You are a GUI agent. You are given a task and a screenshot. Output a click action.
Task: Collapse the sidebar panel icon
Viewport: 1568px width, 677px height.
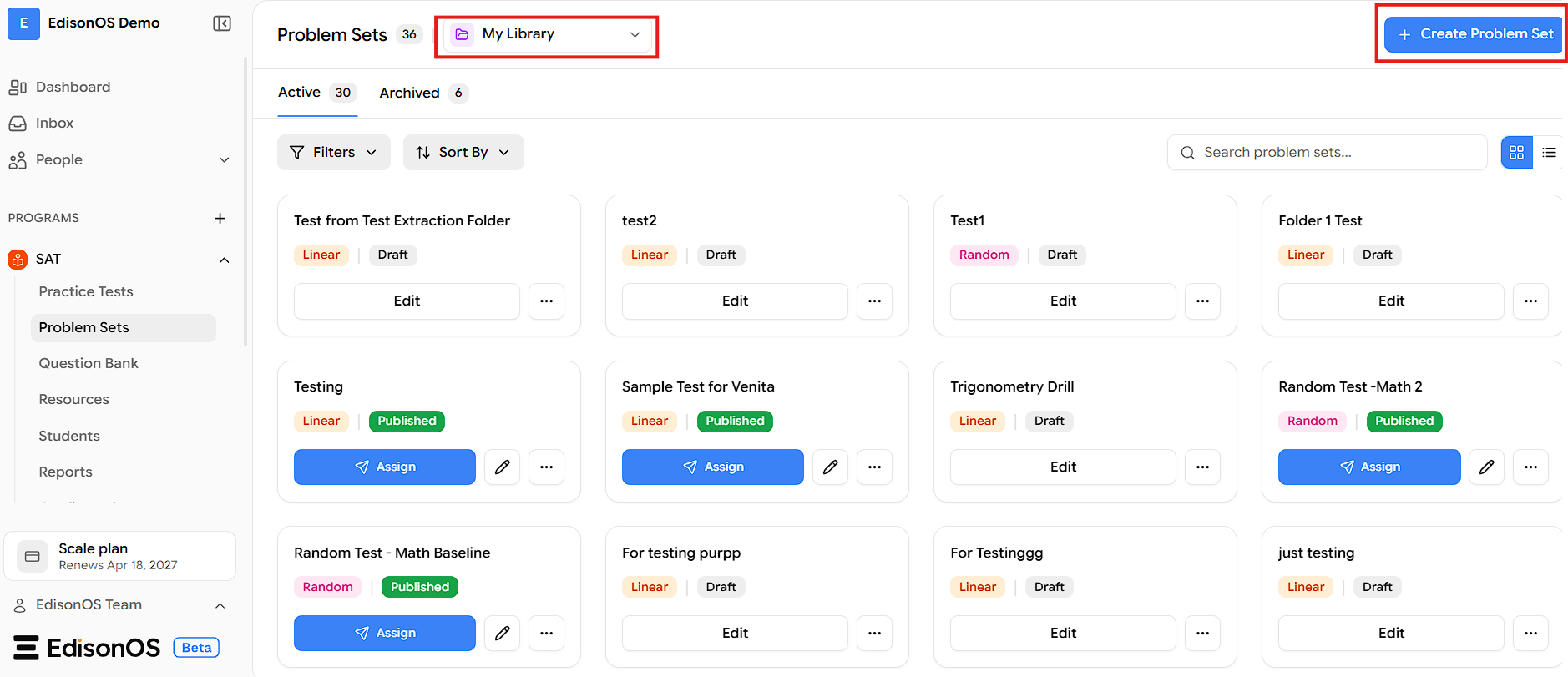tap(222, 23)
